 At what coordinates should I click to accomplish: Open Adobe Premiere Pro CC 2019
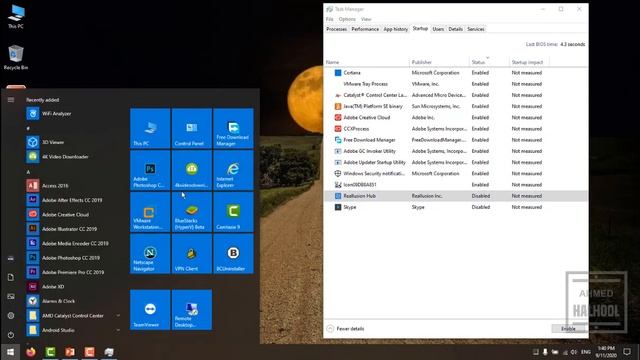point(73,272)
